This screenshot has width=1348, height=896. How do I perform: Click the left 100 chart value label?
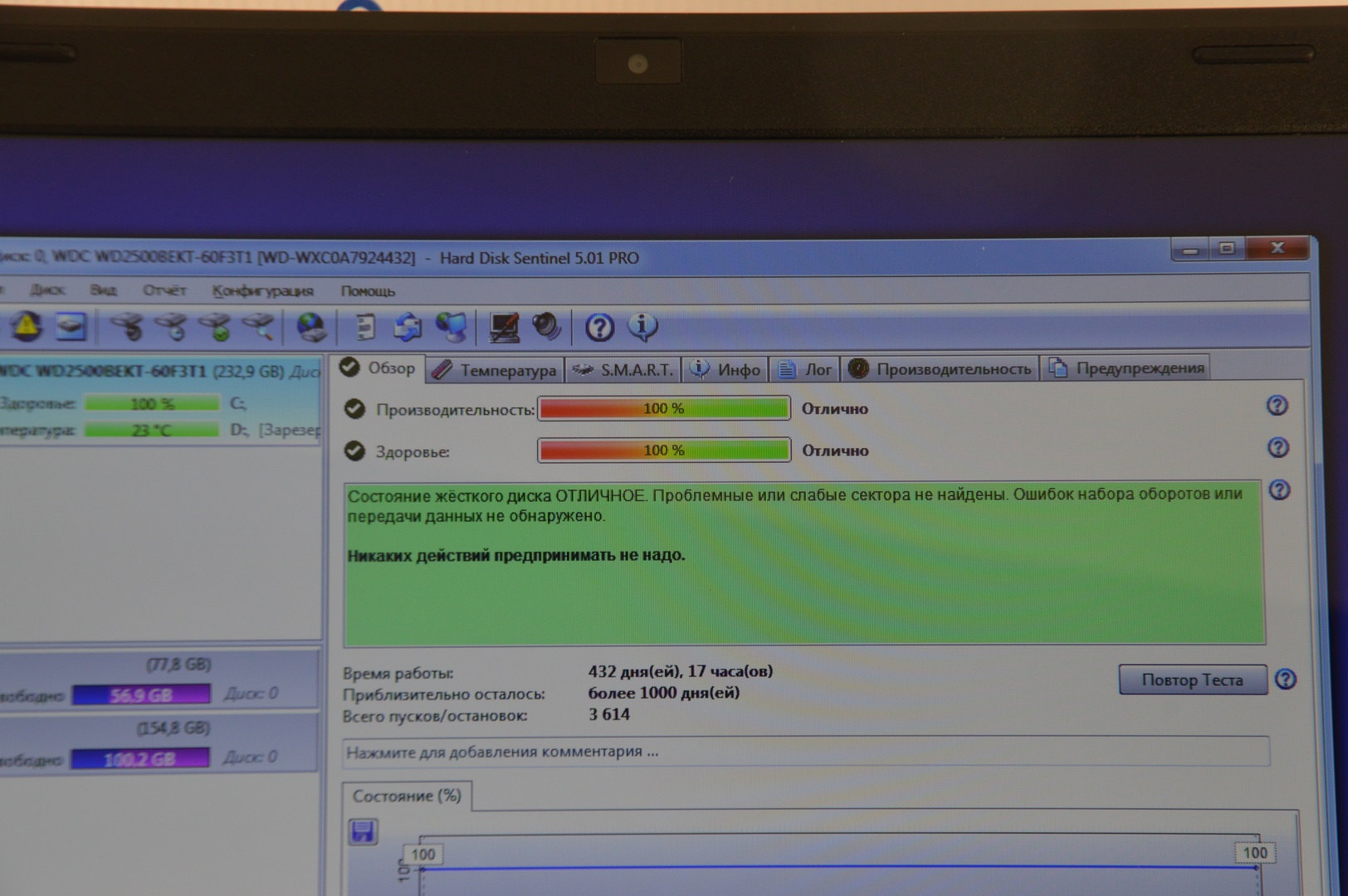click(423, 854)
